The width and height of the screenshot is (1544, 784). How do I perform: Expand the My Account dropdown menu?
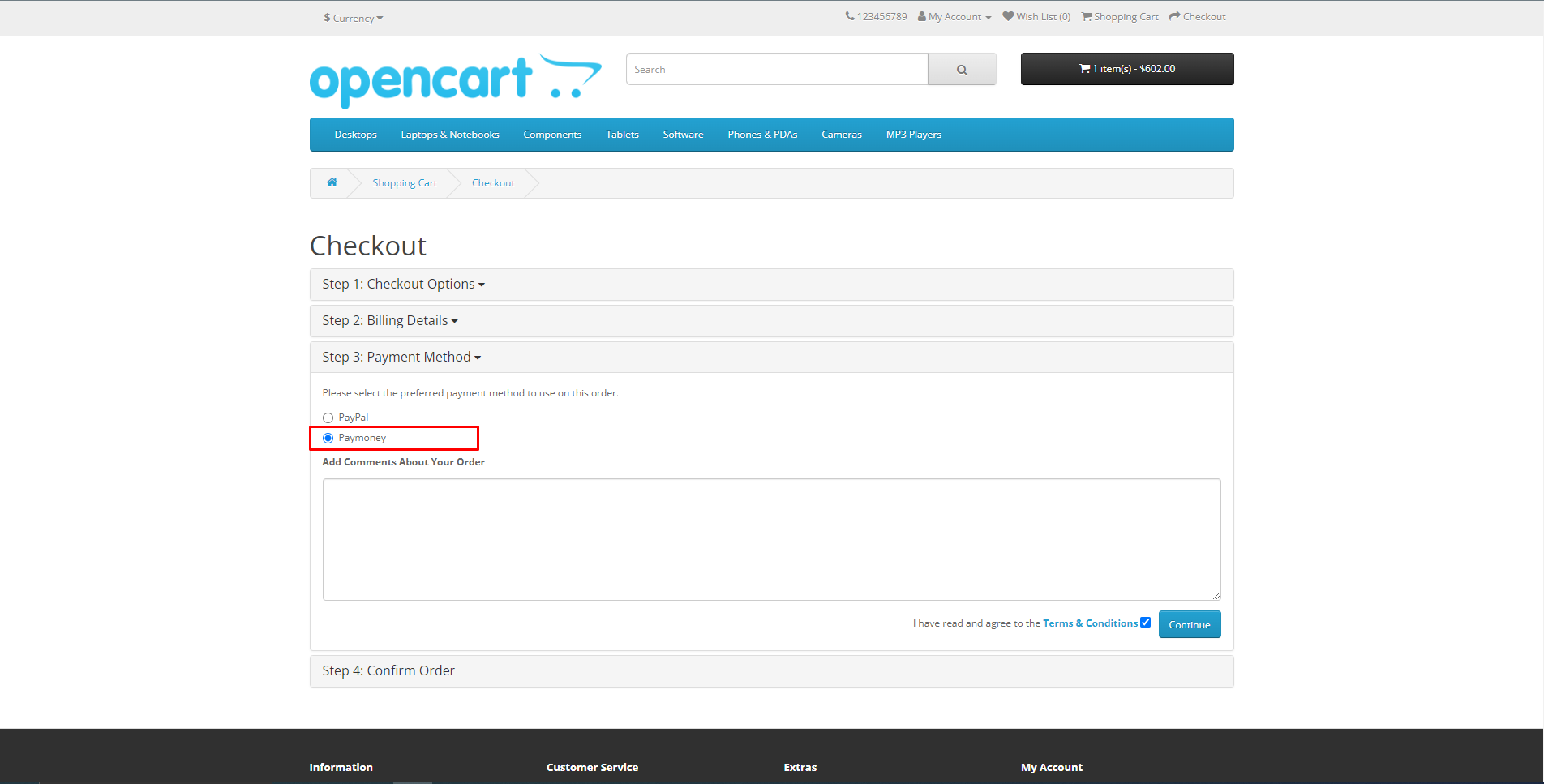pyautogui.click(x=954, y=17)
